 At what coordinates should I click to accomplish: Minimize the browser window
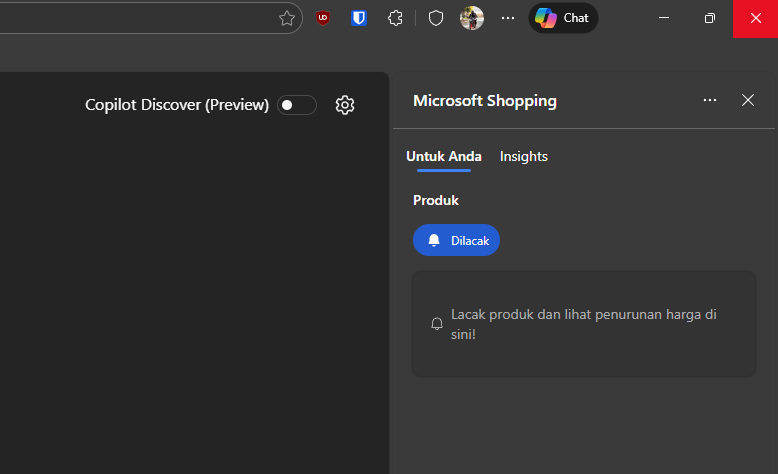[x=664, y=18]
